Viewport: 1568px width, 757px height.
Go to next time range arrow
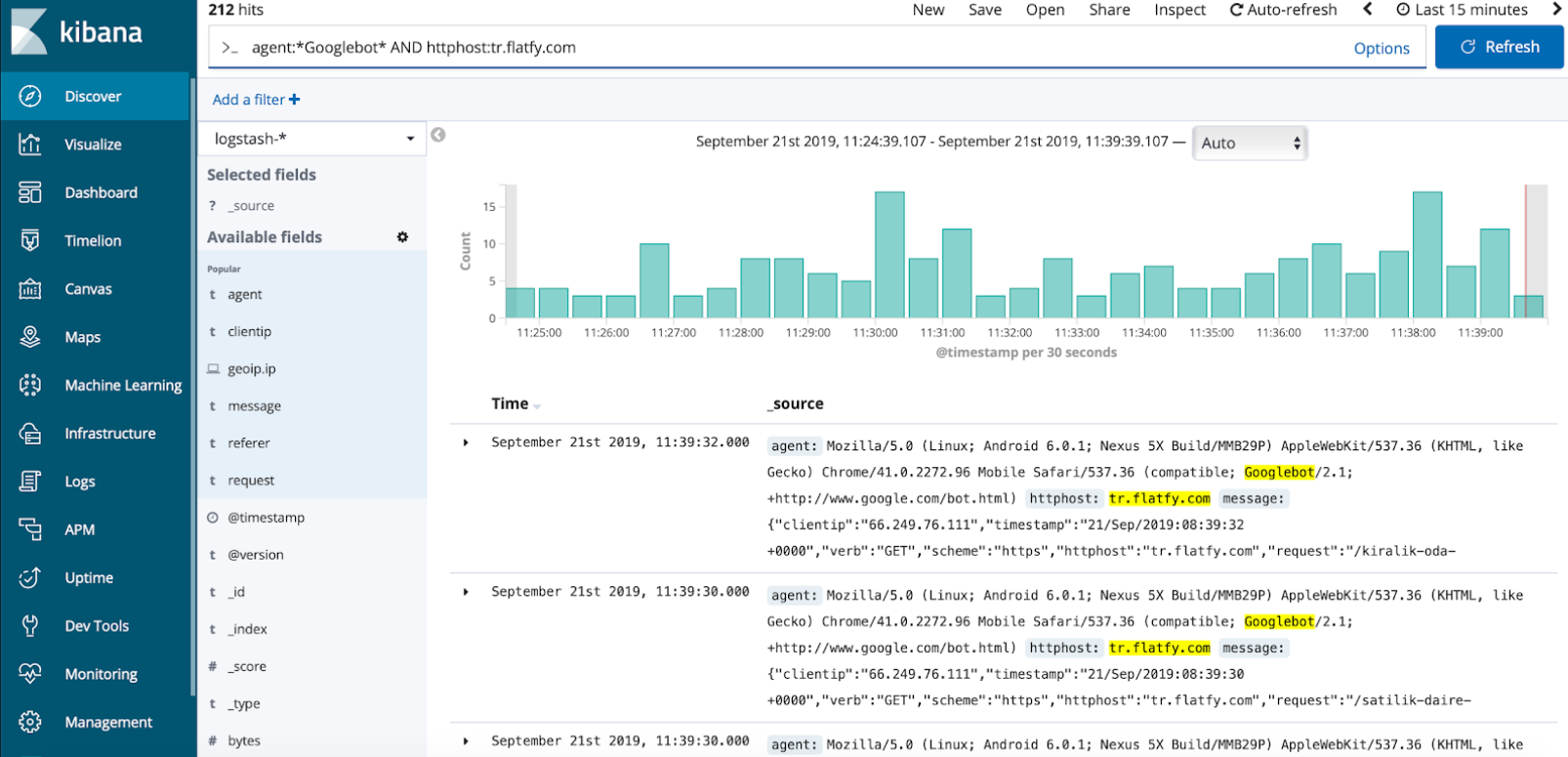point(1557,9)
